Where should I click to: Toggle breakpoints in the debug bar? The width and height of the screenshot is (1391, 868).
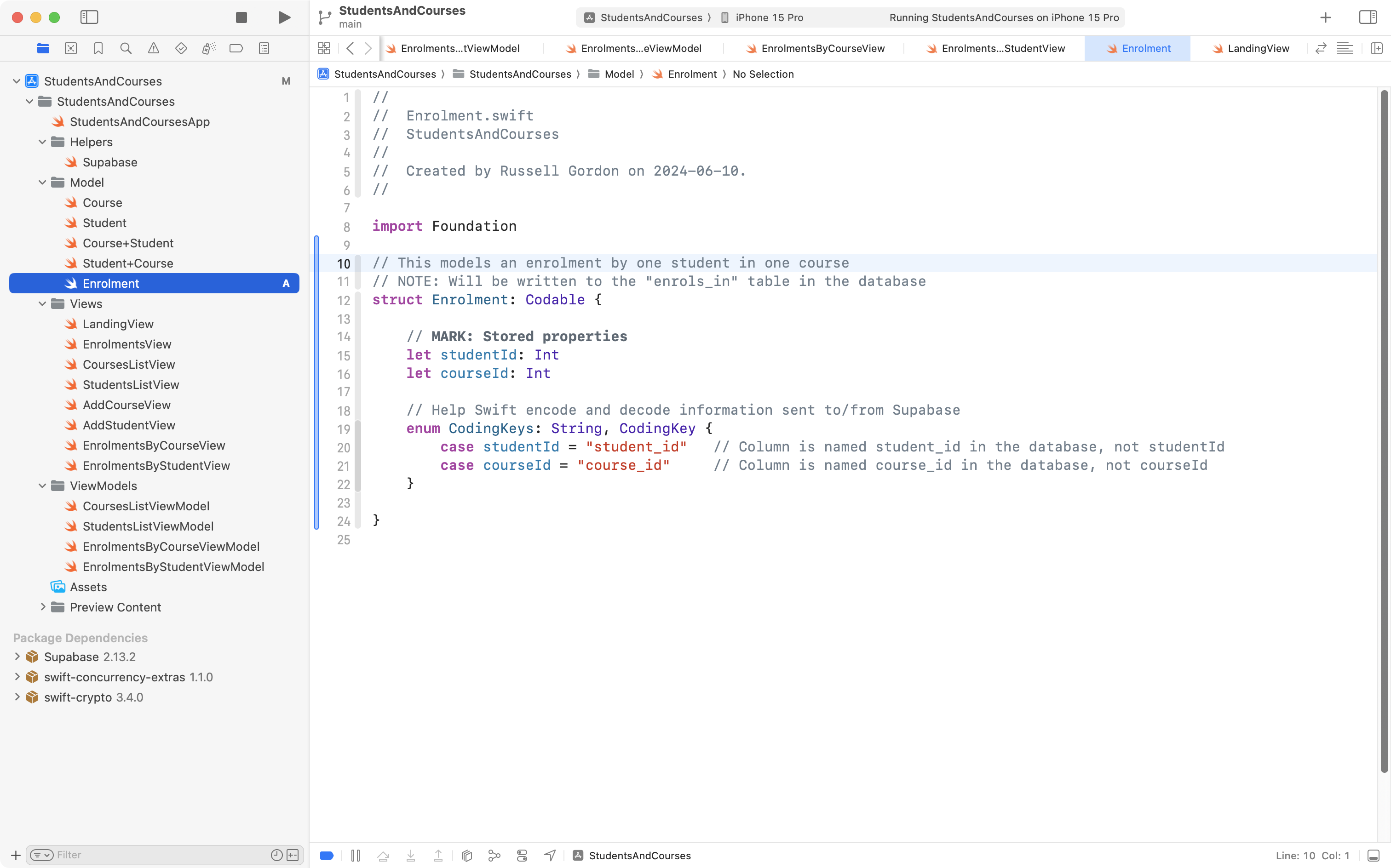[x=327, y=856]
